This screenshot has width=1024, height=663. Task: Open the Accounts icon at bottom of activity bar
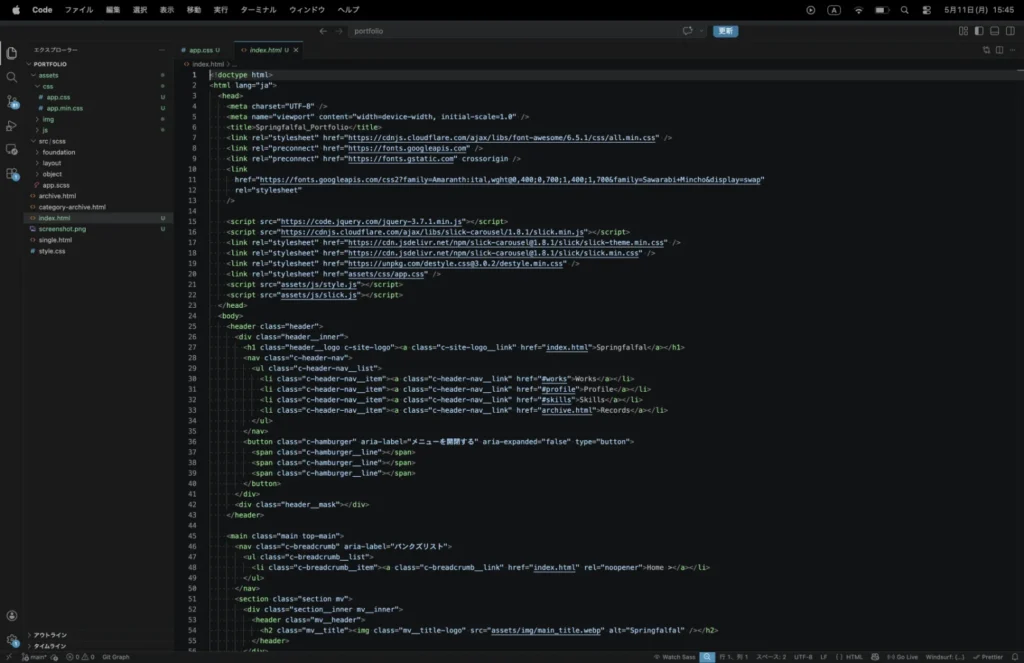[12, 615]
